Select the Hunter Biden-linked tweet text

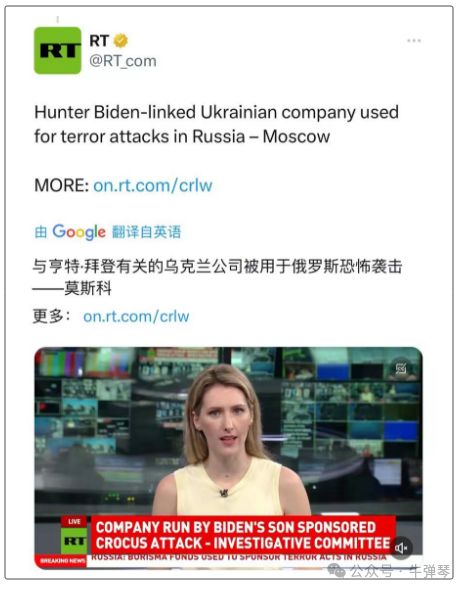pyautogui.click(x=216, y=125)
